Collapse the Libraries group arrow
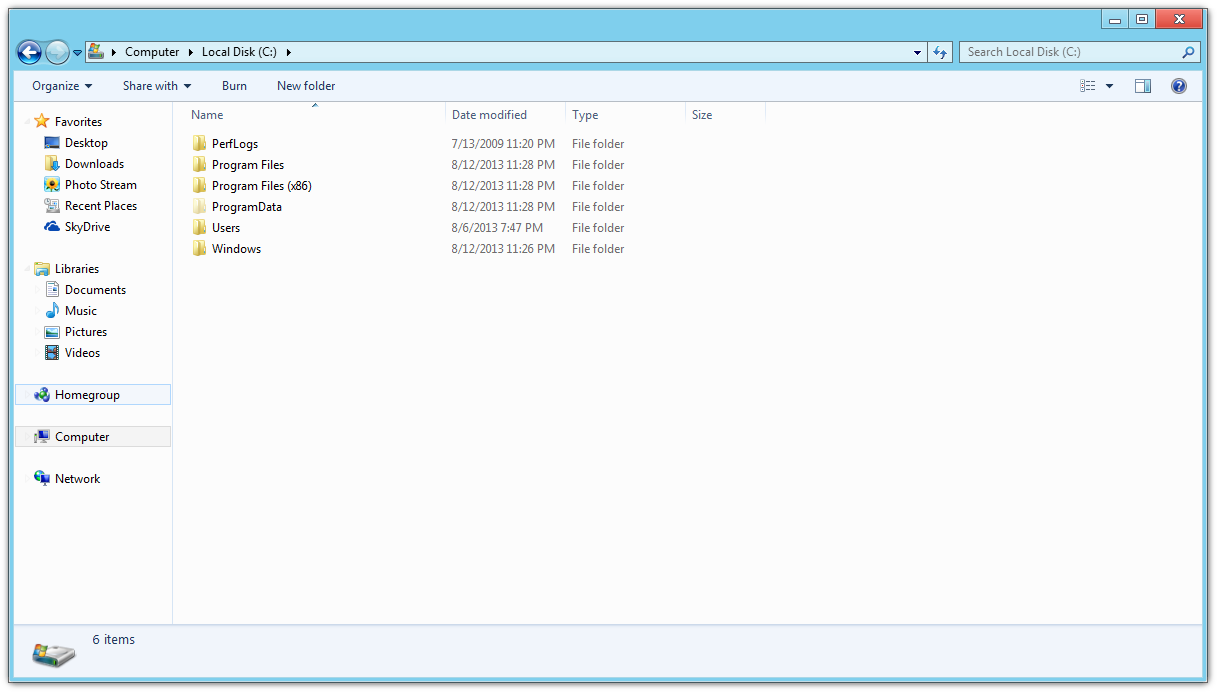 pos(25,269)
